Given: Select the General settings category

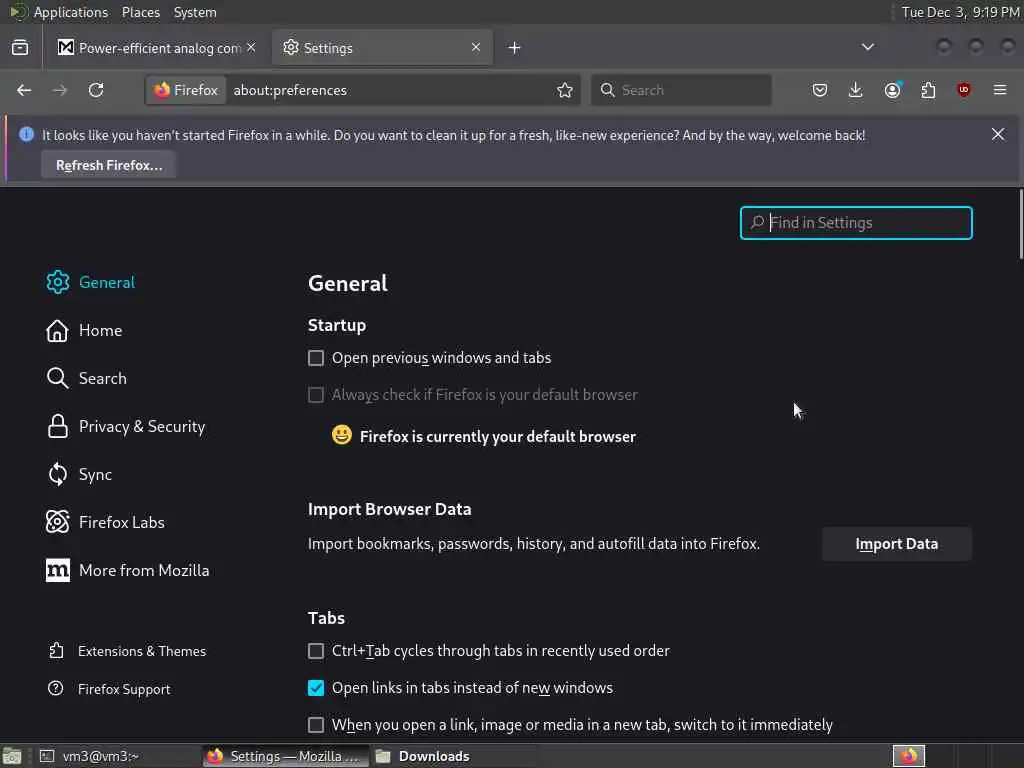Looking at the screenshot, I should coord(91,282).
